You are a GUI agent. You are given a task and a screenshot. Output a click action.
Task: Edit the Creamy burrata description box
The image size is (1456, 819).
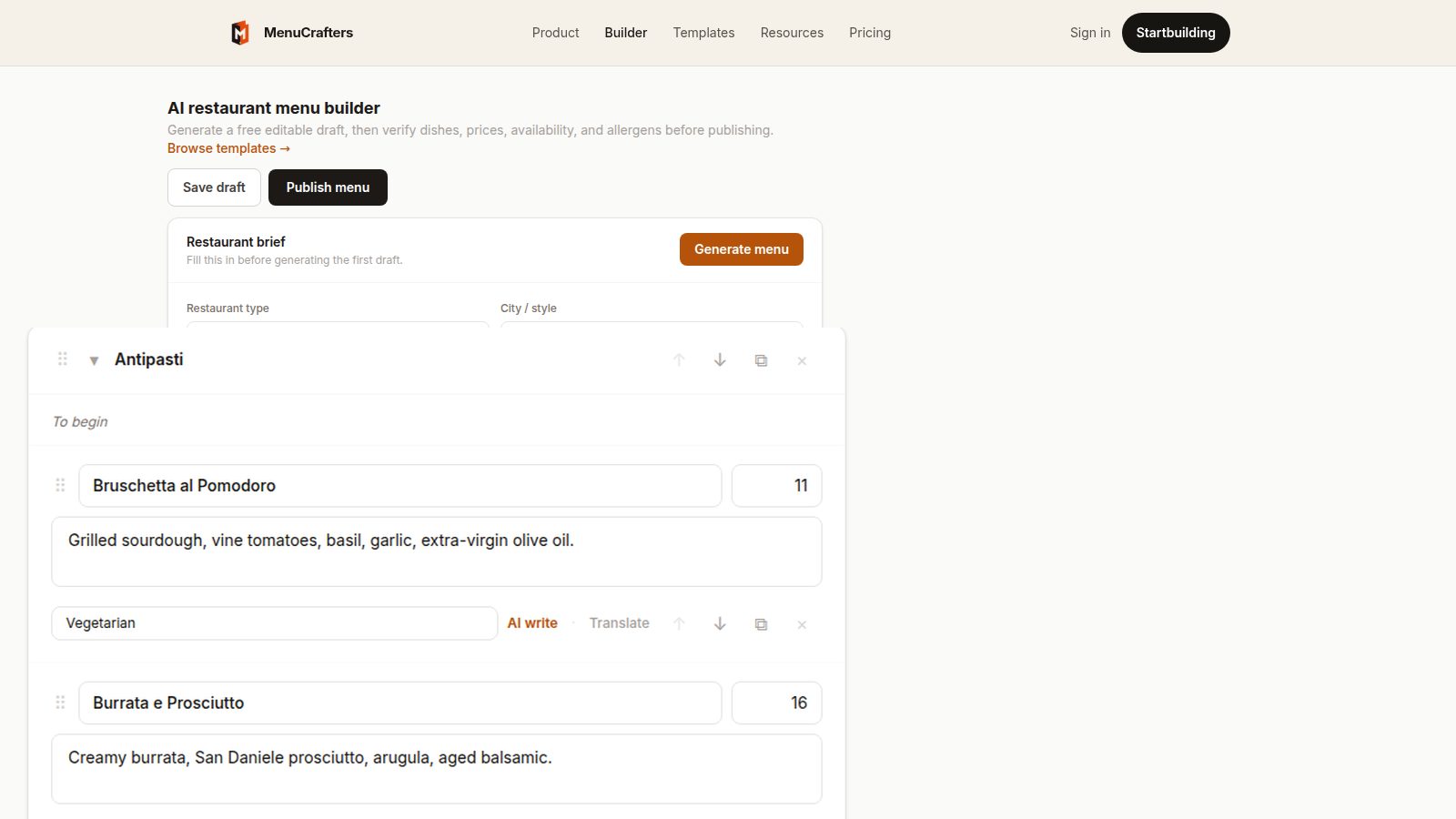tap(437, 769)
